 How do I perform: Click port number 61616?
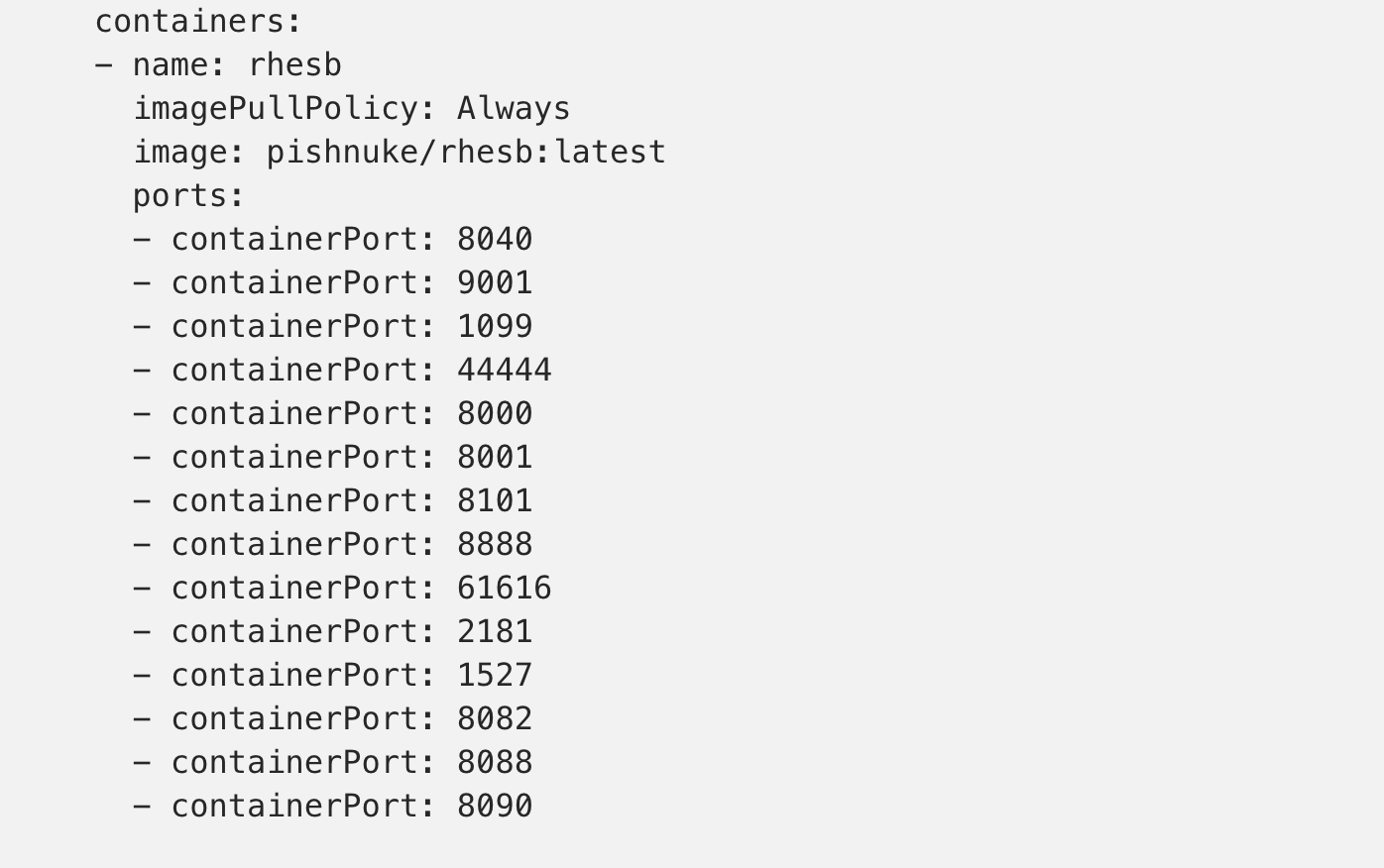tap(504, 588)
